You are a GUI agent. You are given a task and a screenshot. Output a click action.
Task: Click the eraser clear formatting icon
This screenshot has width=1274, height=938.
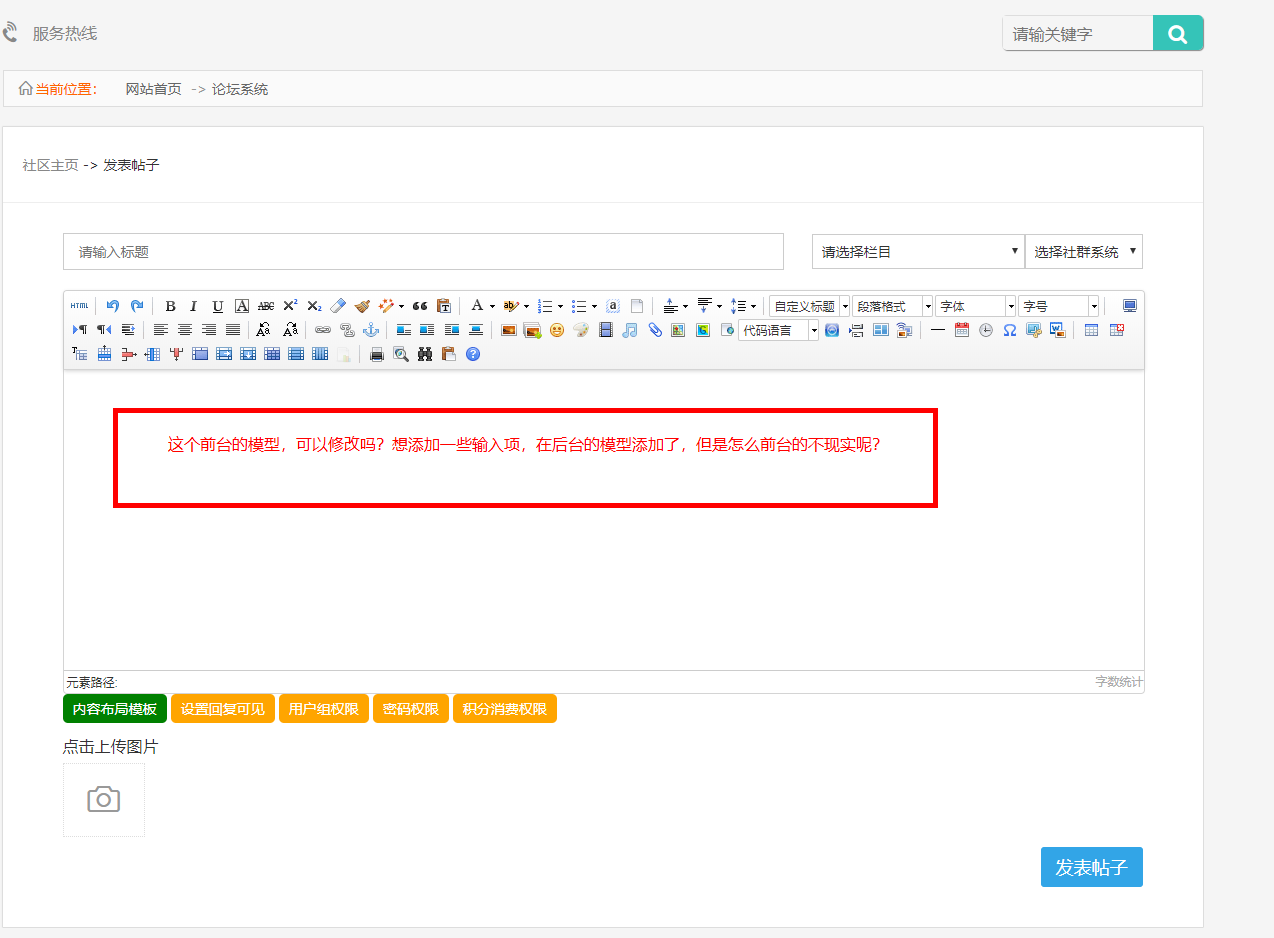338,306
